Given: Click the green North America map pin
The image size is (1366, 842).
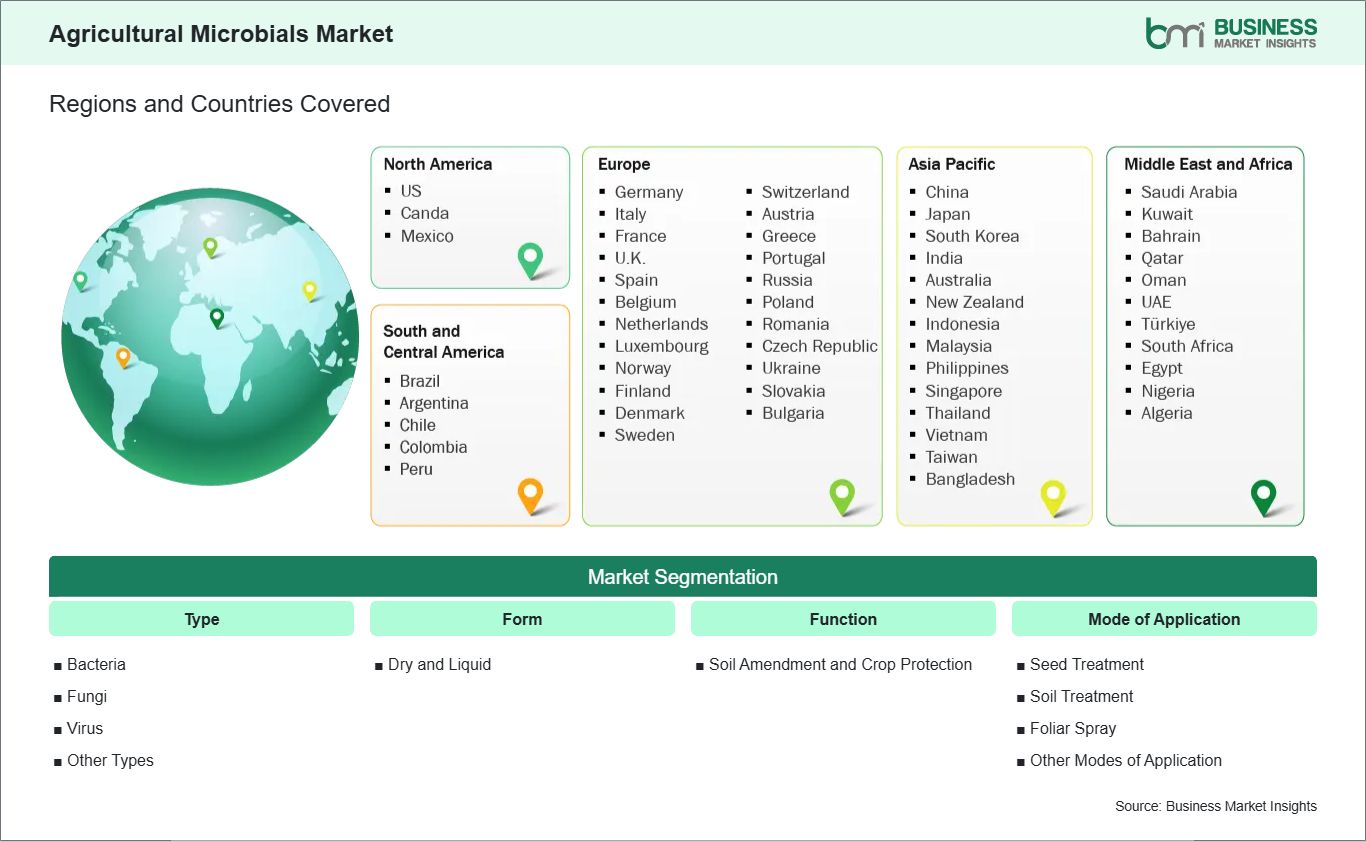Looking at the screenshot, I should (528, 259).
